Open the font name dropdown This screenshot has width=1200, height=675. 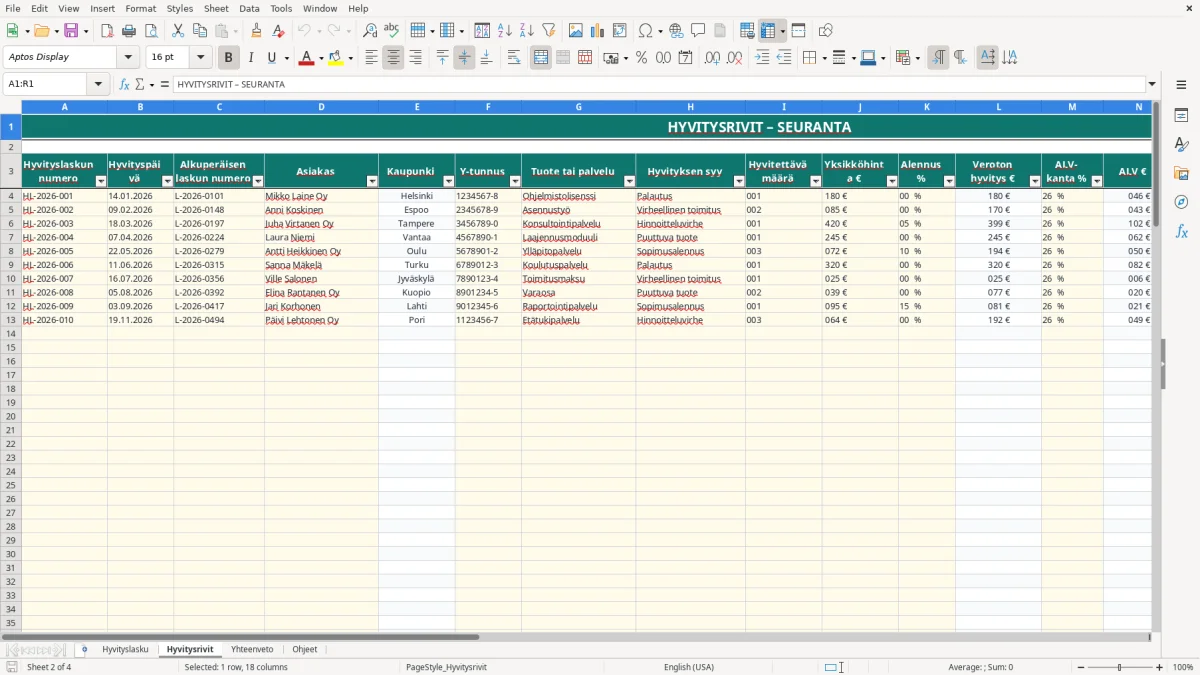pyautogui.click(x=128, y=58)
